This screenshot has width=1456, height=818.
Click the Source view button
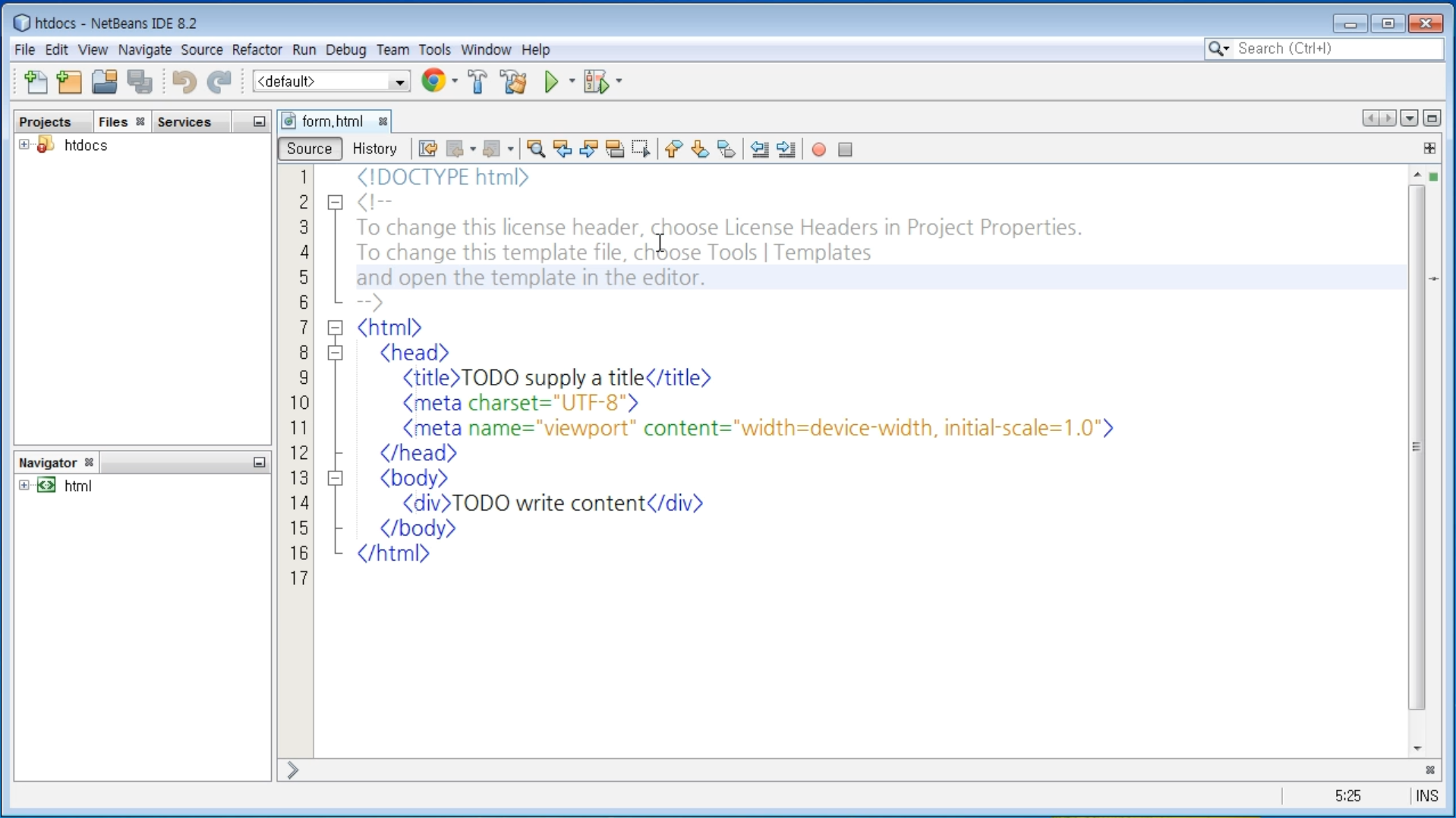pyautogui.click(x=310, y=149)
